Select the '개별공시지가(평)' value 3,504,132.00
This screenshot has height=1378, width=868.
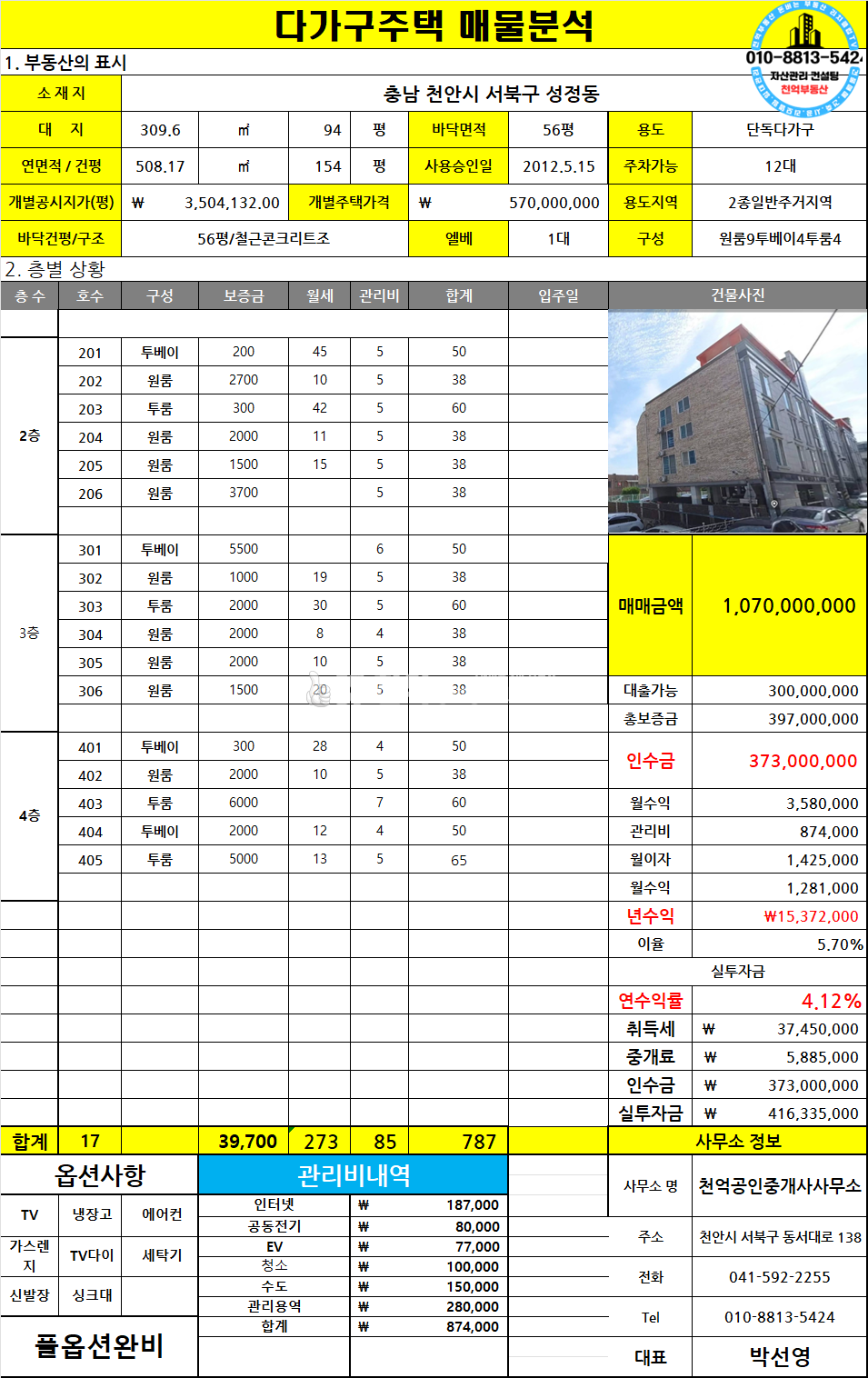pos(232,203)
